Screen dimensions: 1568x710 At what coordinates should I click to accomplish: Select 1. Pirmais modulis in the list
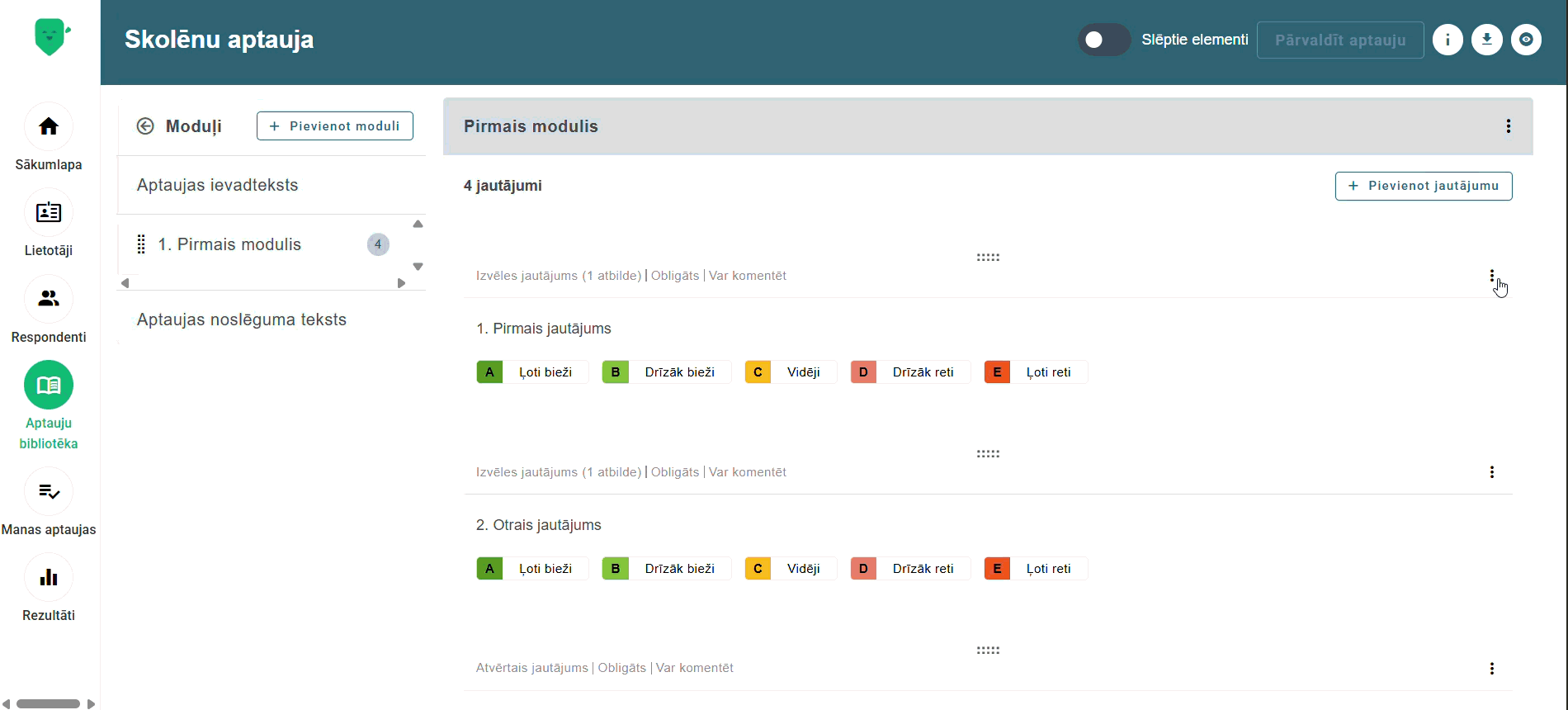(x=229, y=244)
